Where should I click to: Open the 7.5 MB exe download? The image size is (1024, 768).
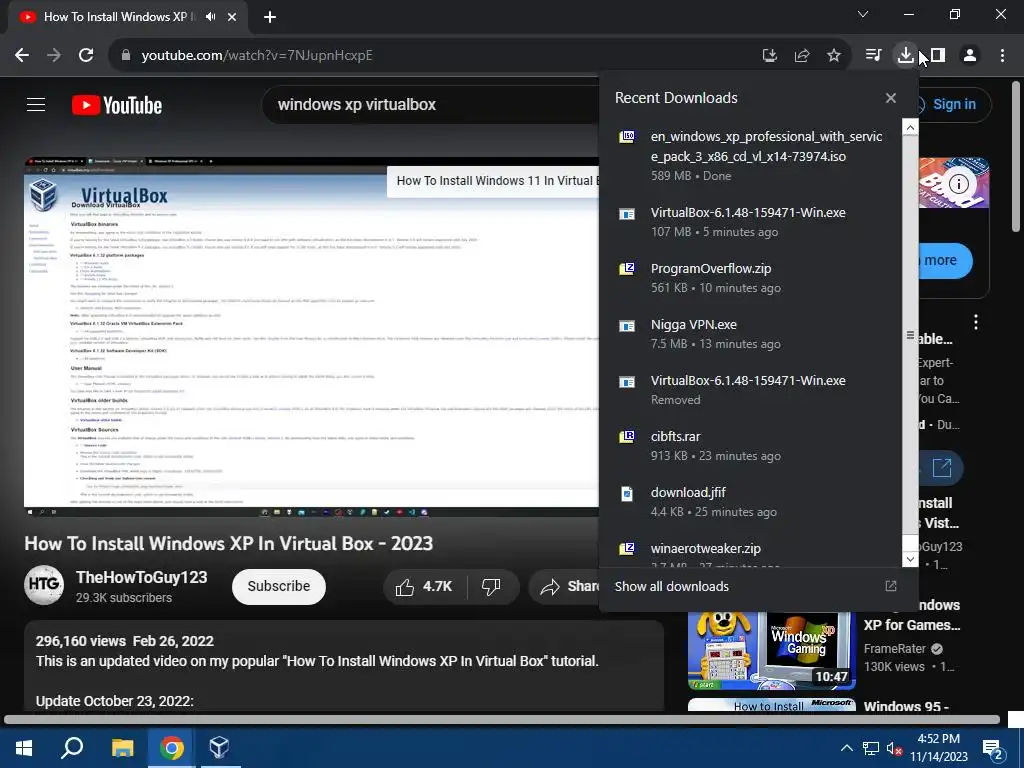coord(751,334)
